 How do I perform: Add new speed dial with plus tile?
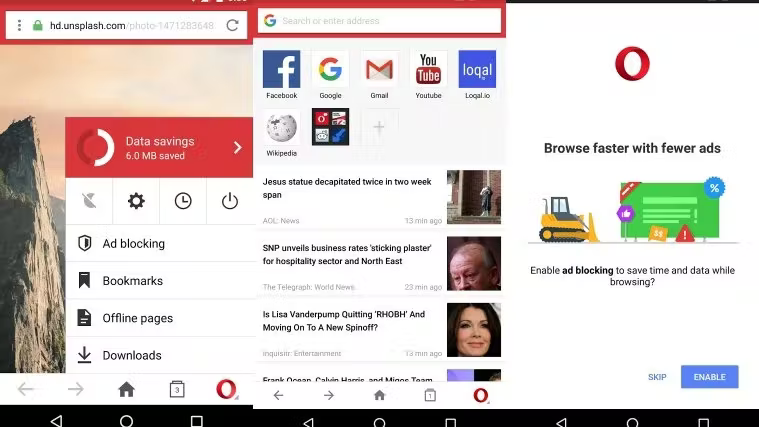coord(380,127)
